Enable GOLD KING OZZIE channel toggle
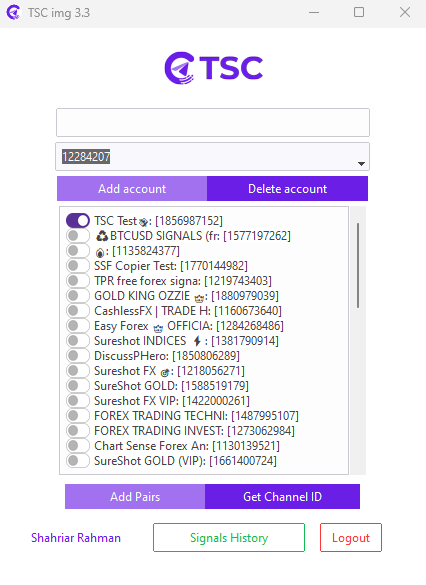Screen dimensions: 426x585 tap(78, 295)
